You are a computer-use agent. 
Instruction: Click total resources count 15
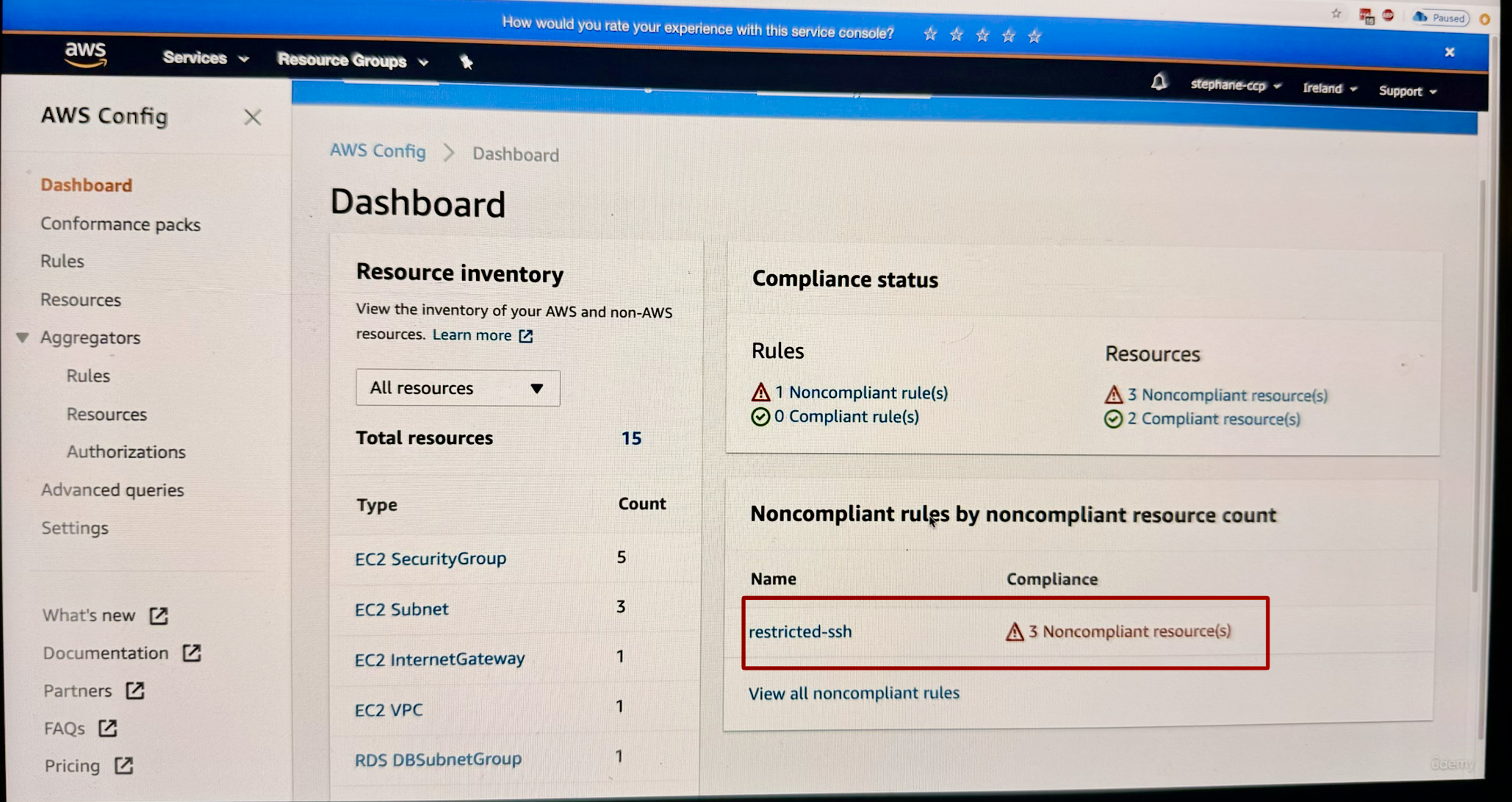pyautogui.click(x=631, y=439)
